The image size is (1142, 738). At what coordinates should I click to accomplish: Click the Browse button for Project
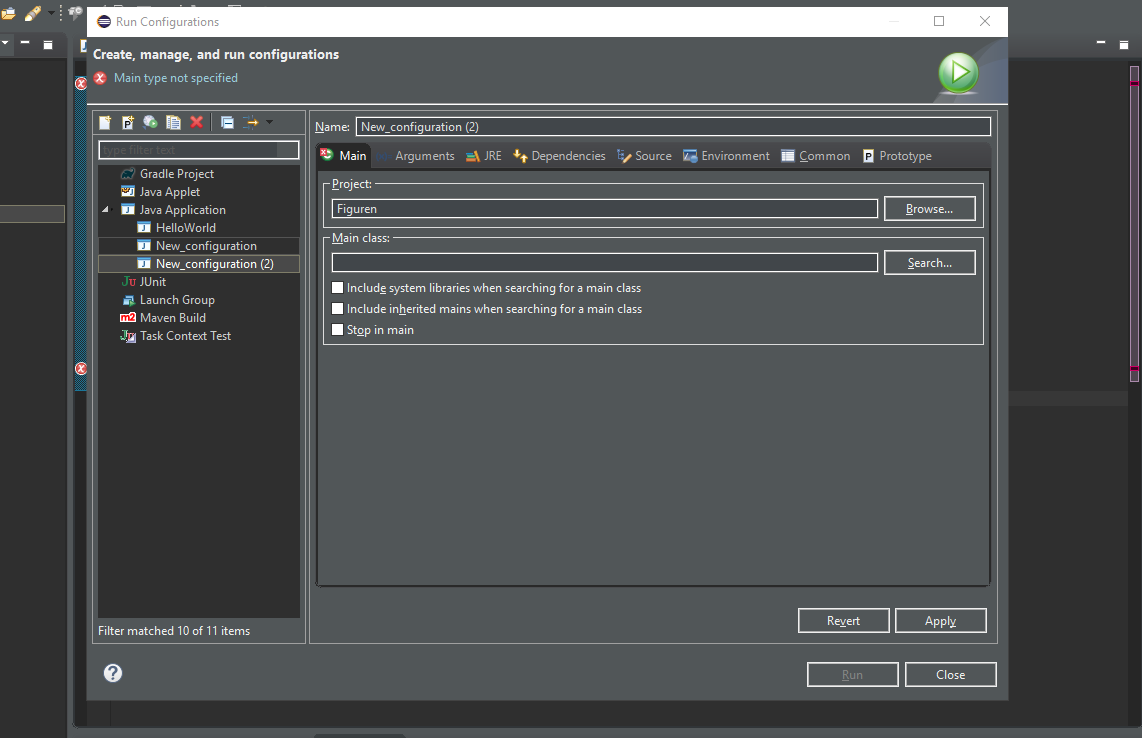tap(929, 208)
